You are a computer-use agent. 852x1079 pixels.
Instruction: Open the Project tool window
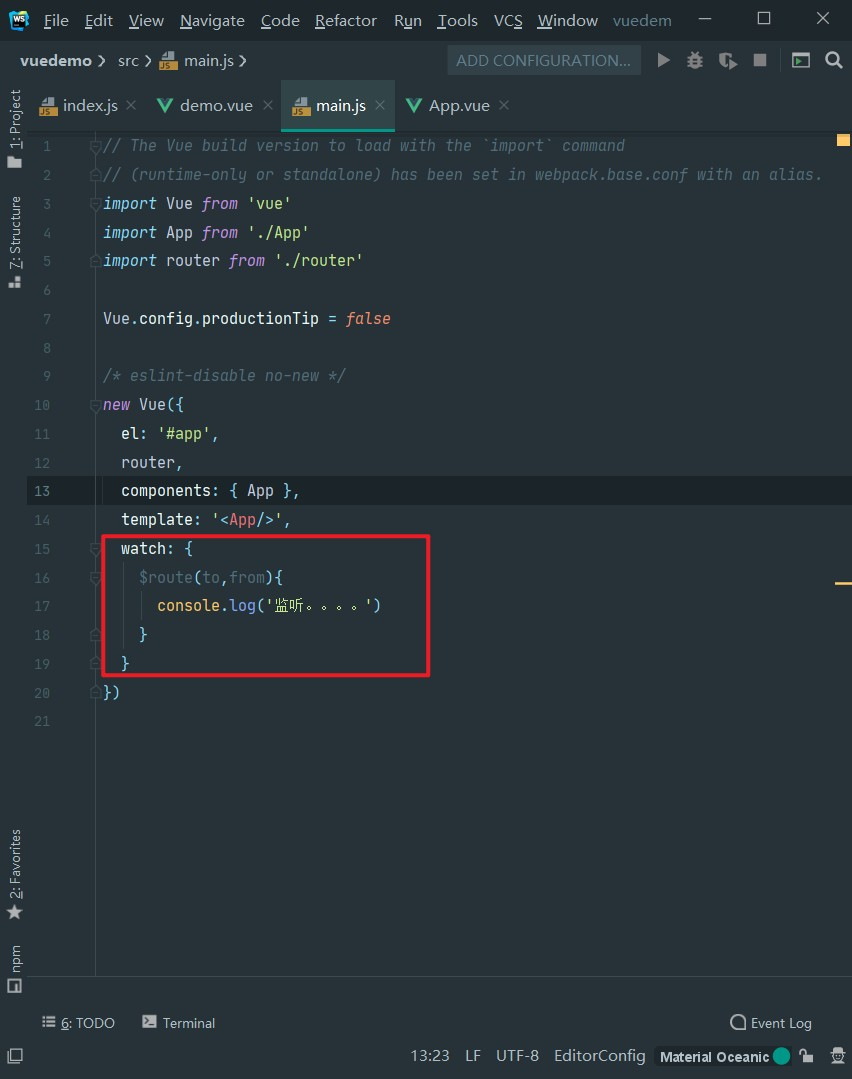[x=14, y=129]
